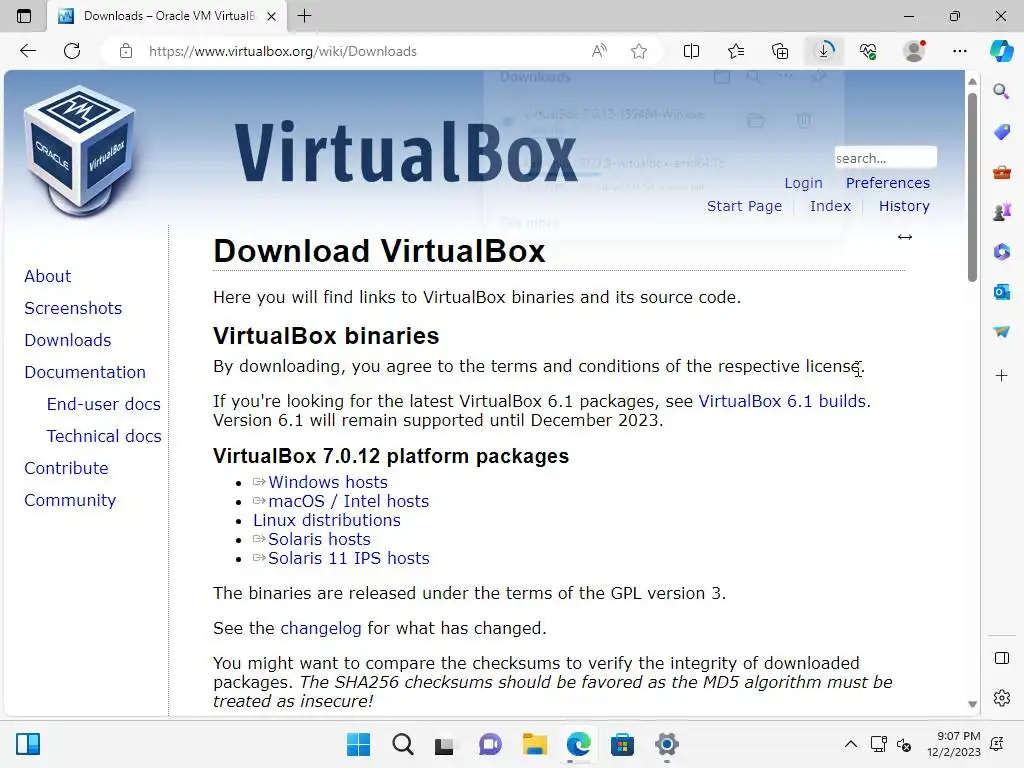
Task: Open Downloads in left navigation
Action: coord(68,340)
